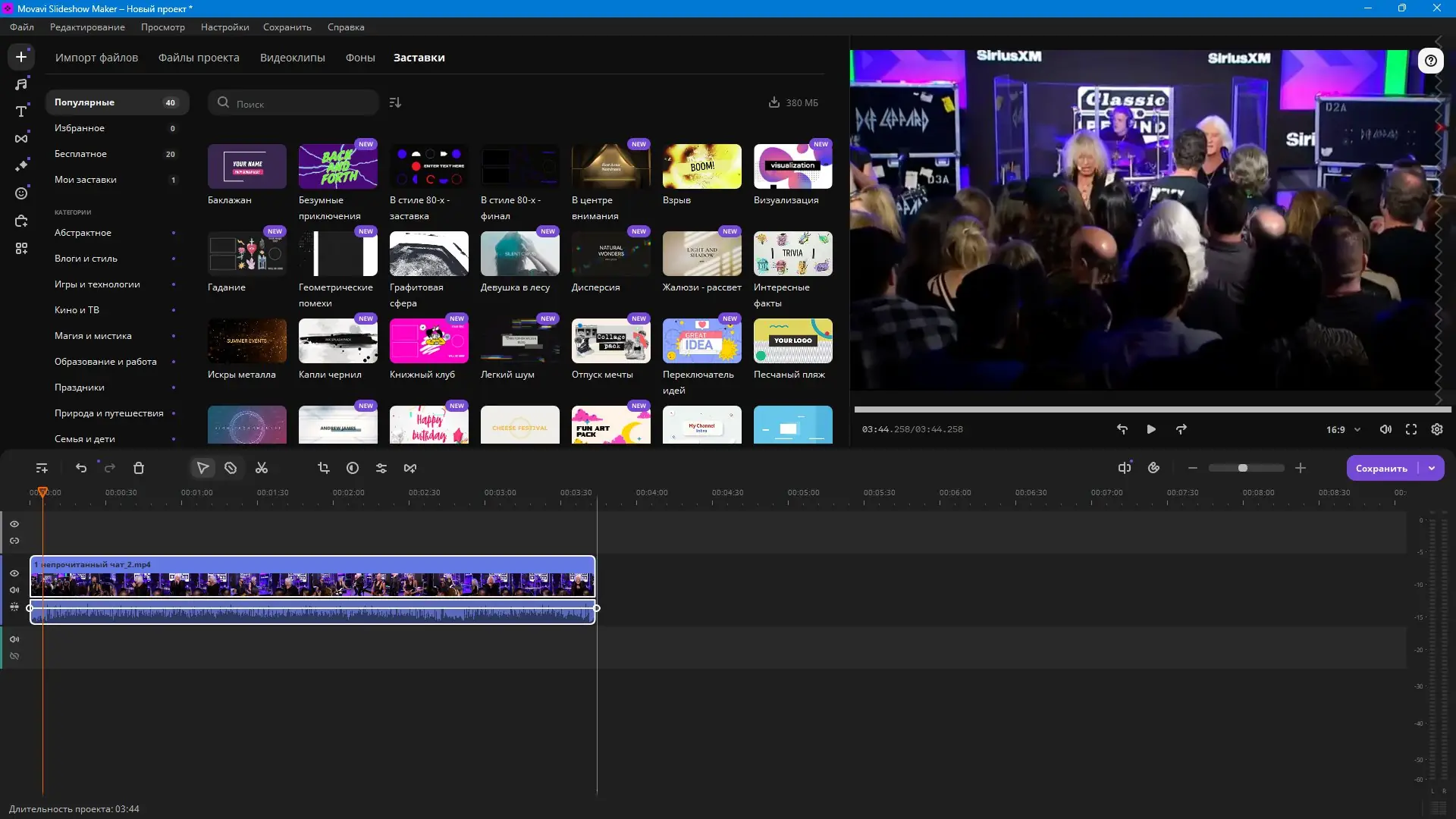1456x819 pixels.
Task: Select the Бесплатное category
Action: pos(81,154)
